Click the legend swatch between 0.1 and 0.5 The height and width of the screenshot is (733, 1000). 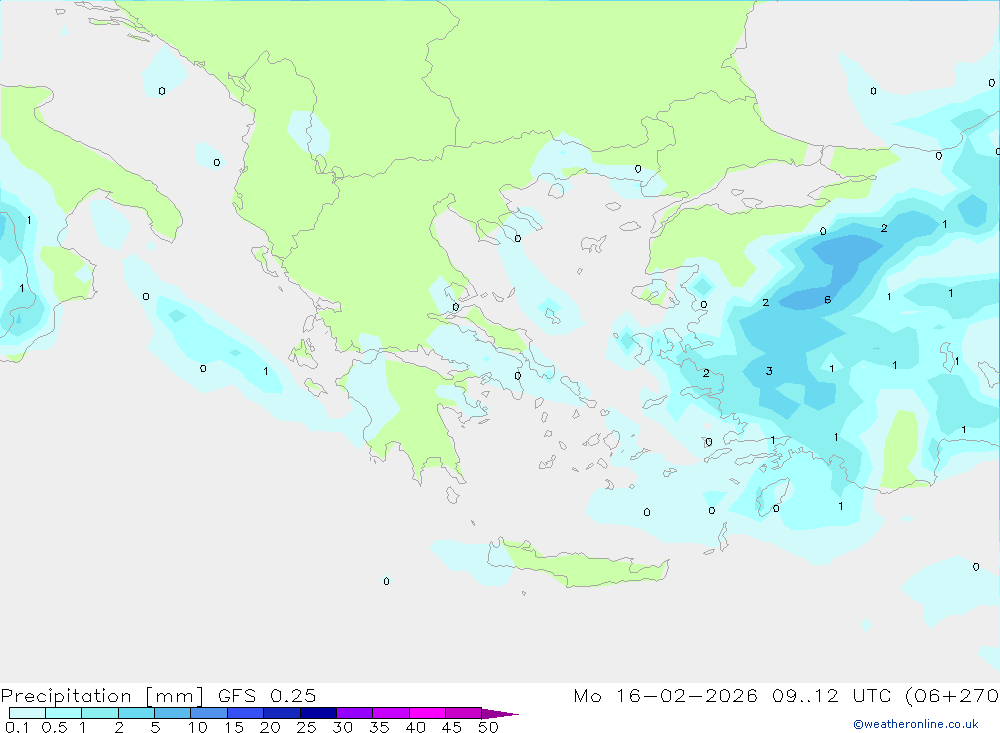27,713
